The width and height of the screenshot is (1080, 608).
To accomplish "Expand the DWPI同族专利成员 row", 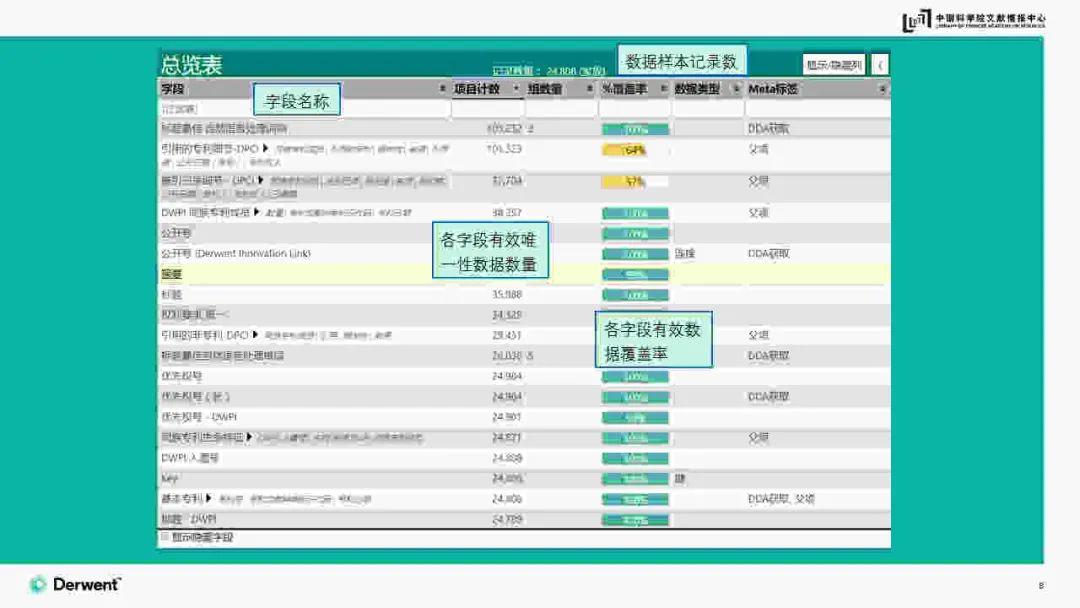I will (x=258, y=211).
